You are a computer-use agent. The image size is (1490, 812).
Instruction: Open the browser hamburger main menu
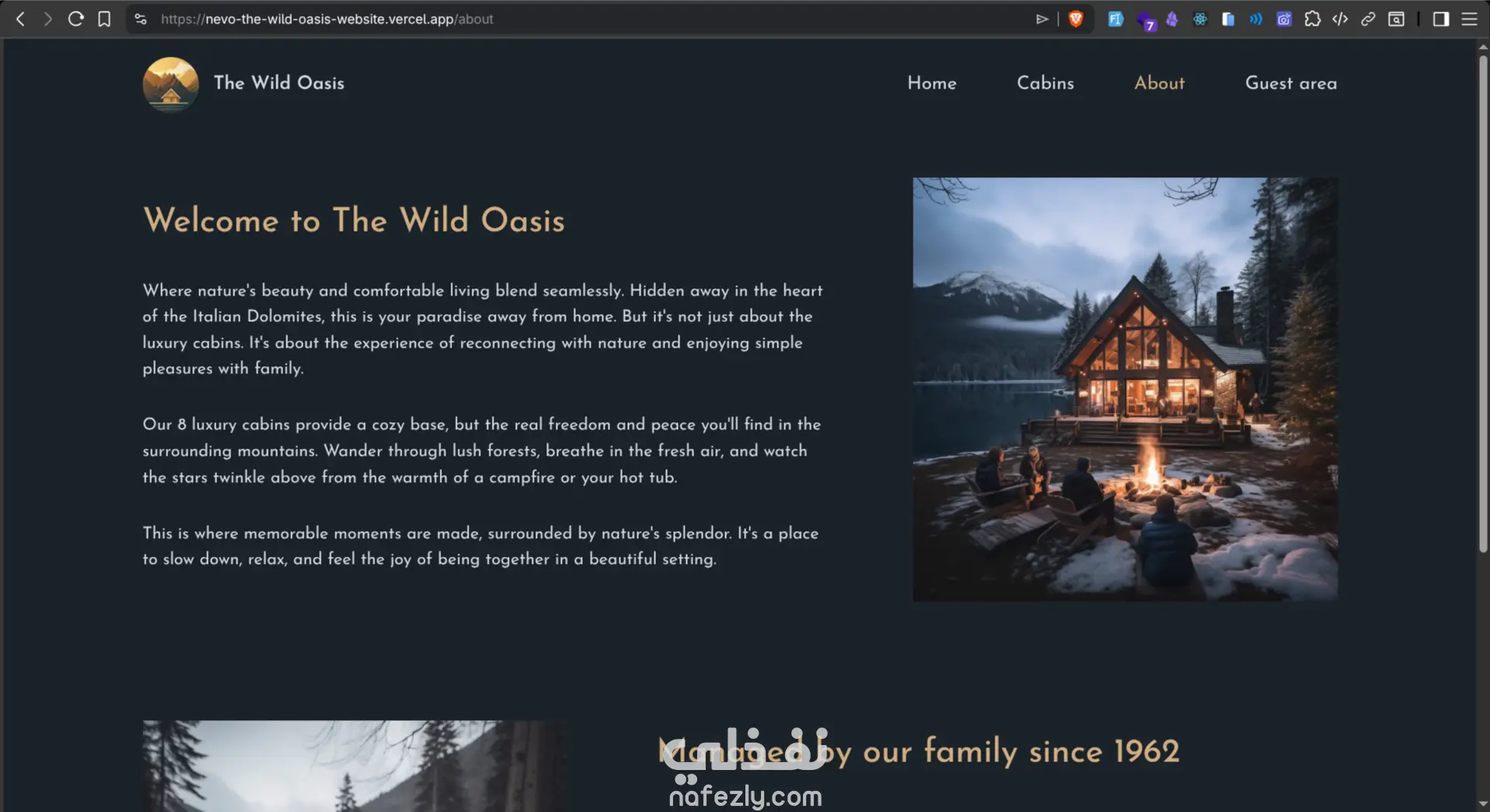(x=1469, y=19)
